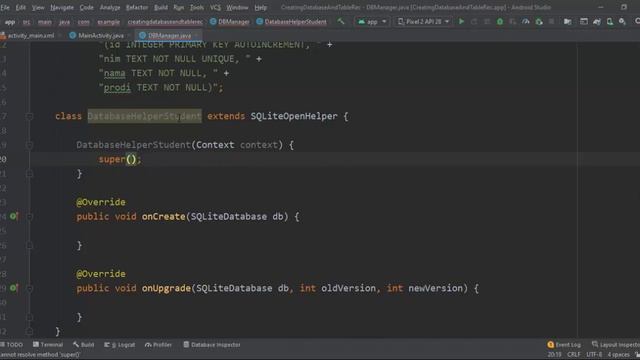Collapse the onCreate method fold marker
This screenshot has width=640, height=360.
point(29,217)
